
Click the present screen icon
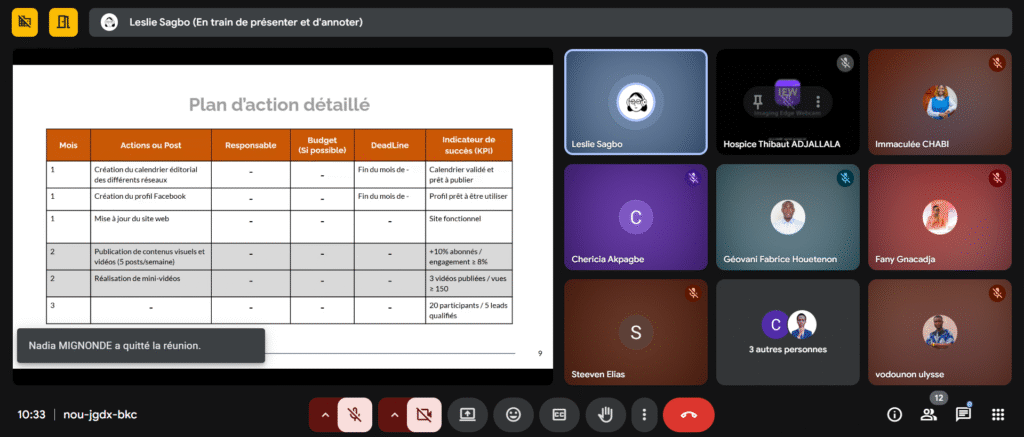(467, 414)
